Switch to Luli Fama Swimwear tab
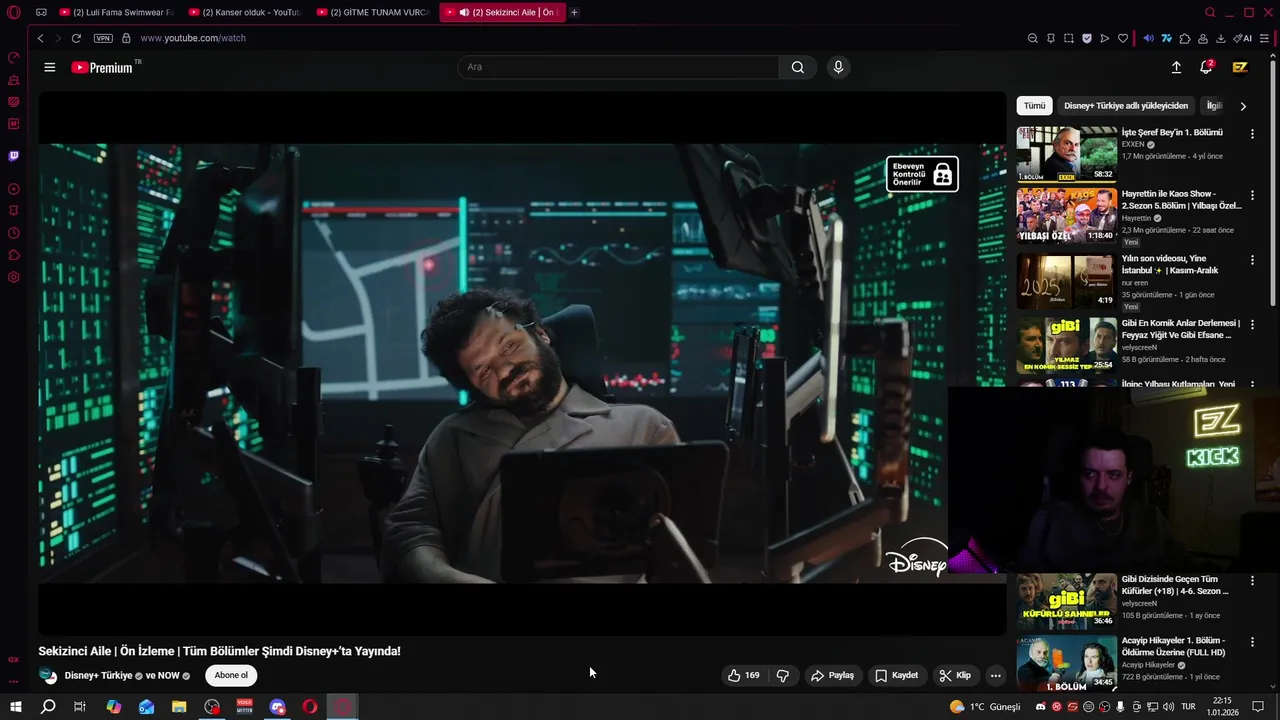 117,12
